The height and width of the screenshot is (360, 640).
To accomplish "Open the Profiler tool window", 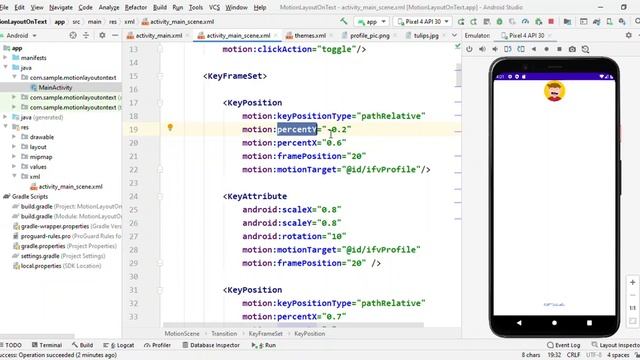I will point(158,345).
